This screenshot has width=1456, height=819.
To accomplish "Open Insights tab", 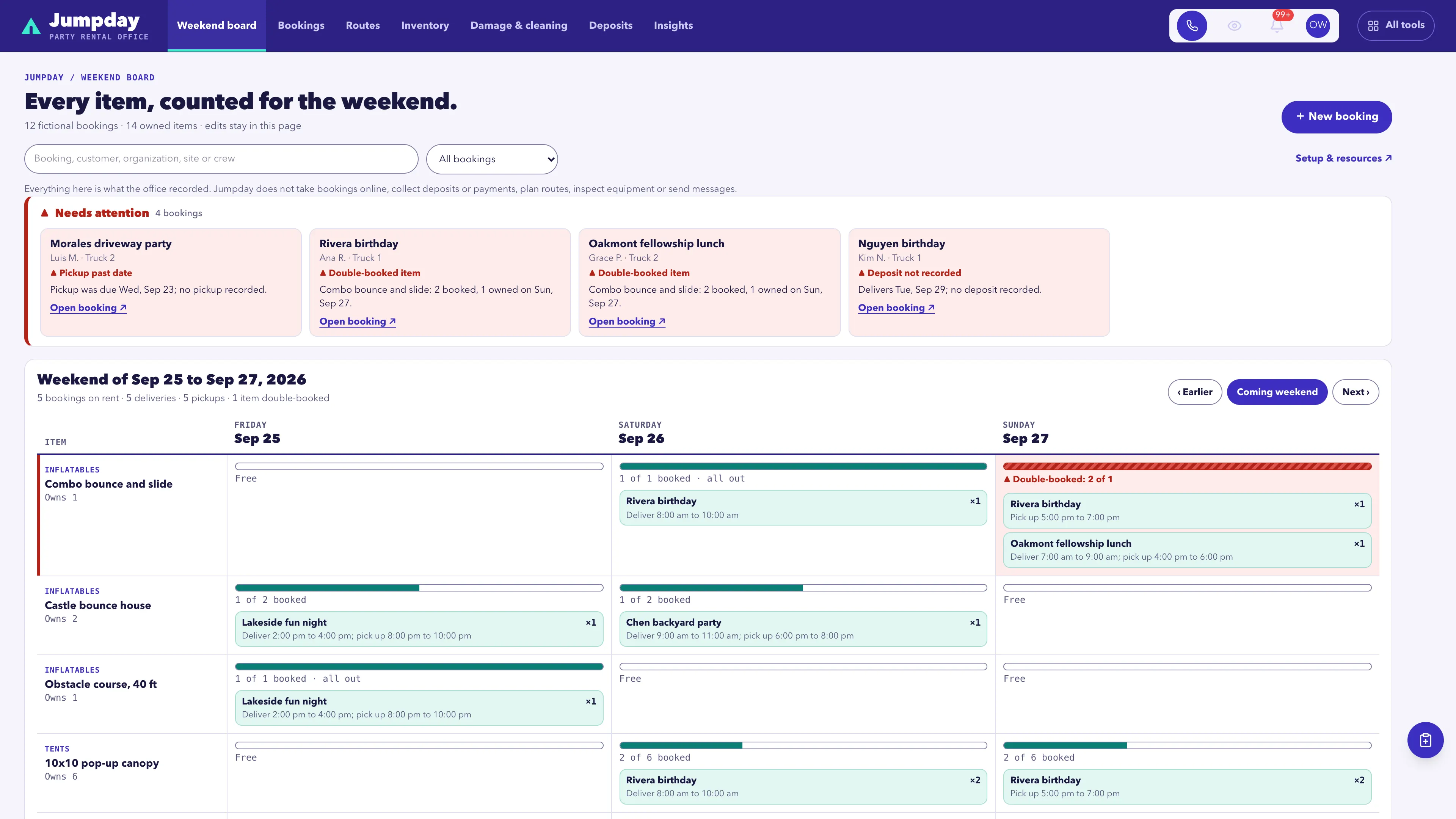I will (673, 25).
